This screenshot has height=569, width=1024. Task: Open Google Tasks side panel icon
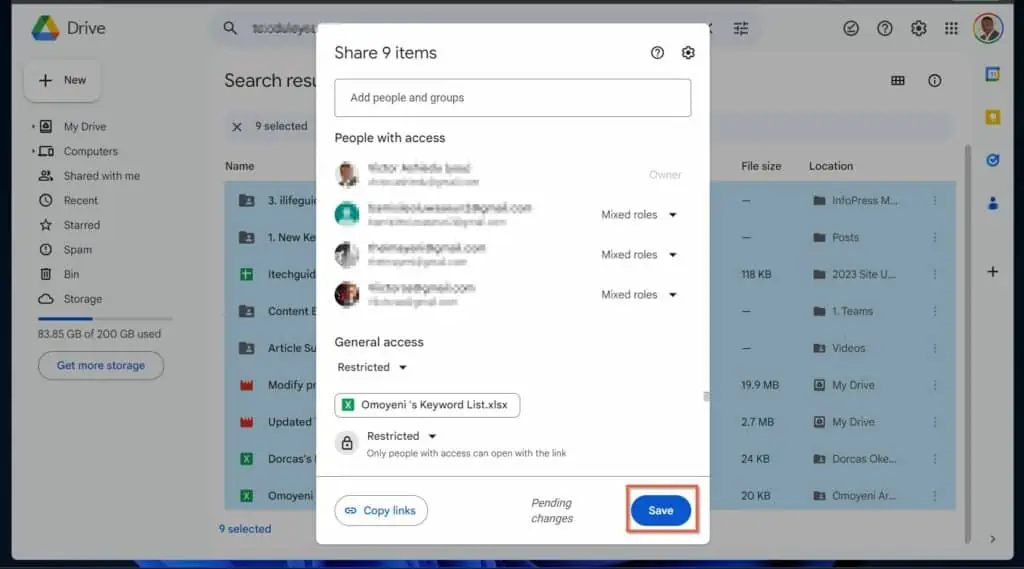993,160
